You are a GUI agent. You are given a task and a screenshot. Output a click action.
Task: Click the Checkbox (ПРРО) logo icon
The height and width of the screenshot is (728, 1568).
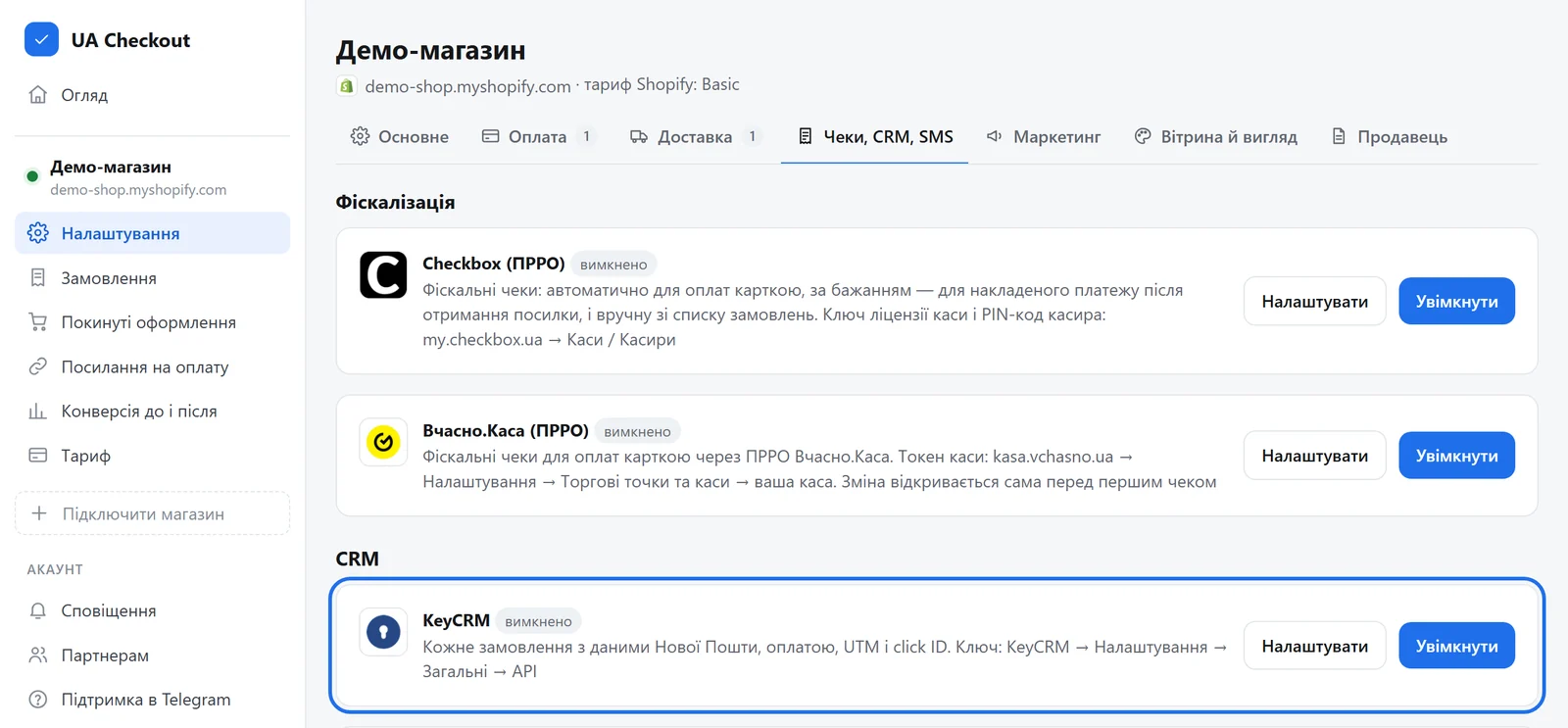click(x=383, y=274)
